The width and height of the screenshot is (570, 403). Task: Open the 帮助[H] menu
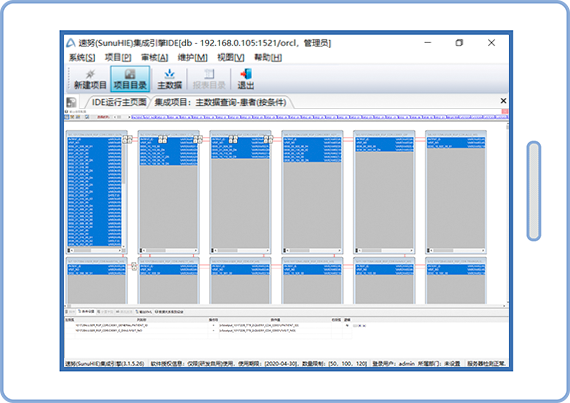tap(268, 57)
